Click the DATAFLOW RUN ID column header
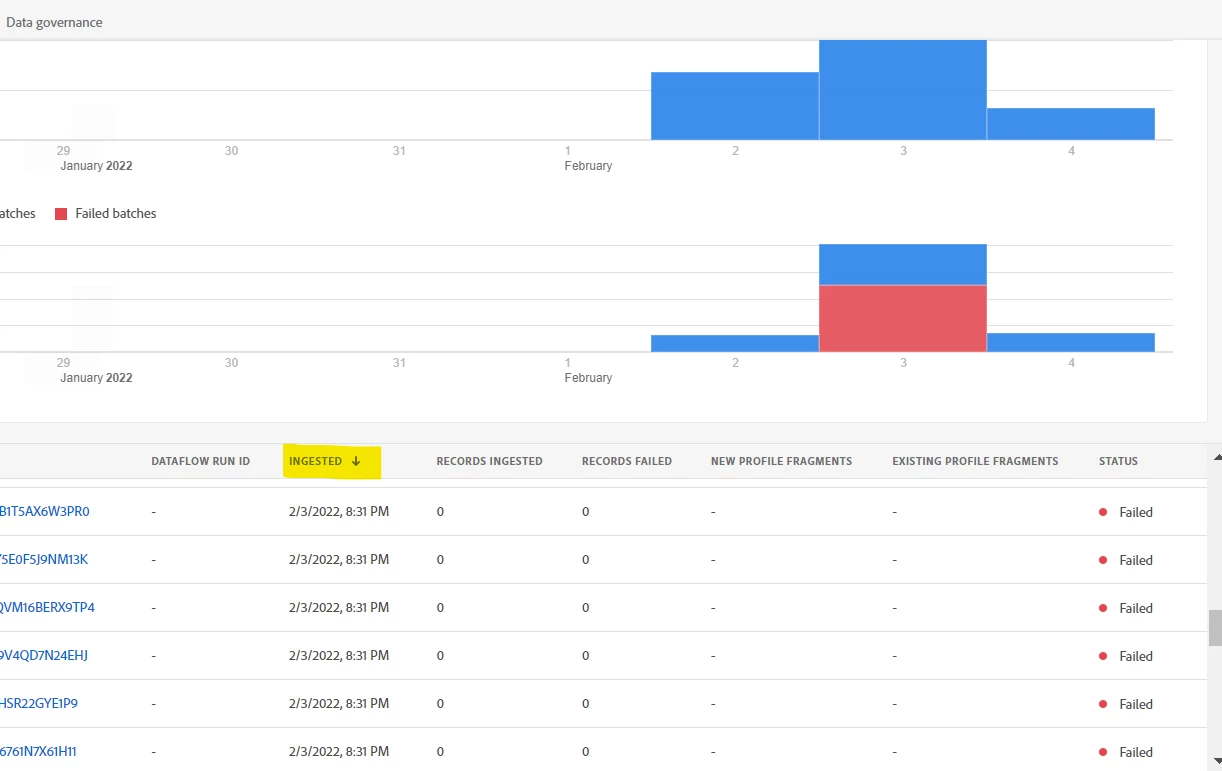The height and width of the screenshot is (771, 1222). pos(201,461)
